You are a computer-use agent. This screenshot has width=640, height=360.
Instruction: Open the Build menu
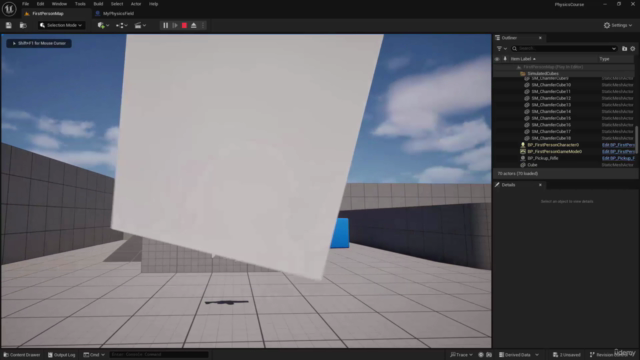(98, 4)
